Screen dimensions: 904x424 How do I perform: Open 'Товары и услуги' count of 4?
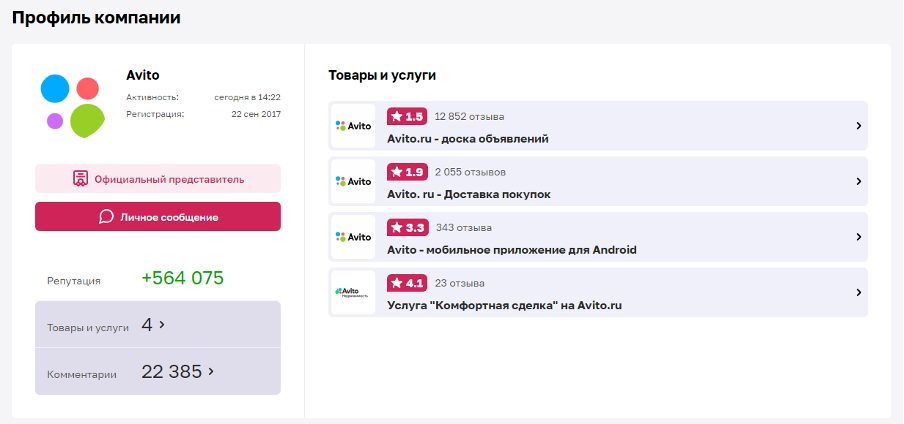(153, 325)
